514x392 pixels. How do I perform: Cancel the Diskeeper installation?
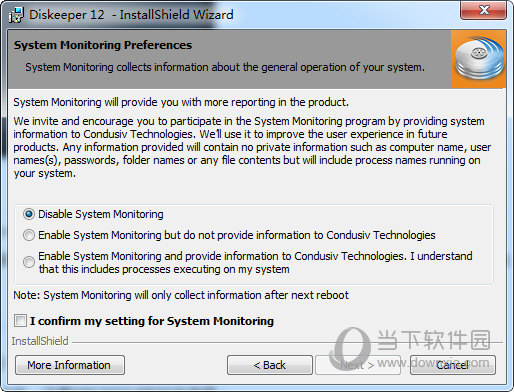(453, 365)
